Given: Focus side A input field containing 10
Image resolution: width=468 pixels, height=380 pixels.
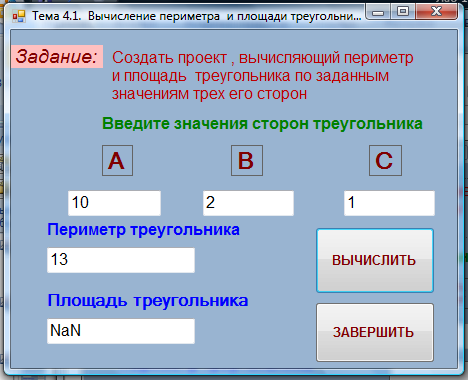Looking at the screenshot, I should pos(114,203).
